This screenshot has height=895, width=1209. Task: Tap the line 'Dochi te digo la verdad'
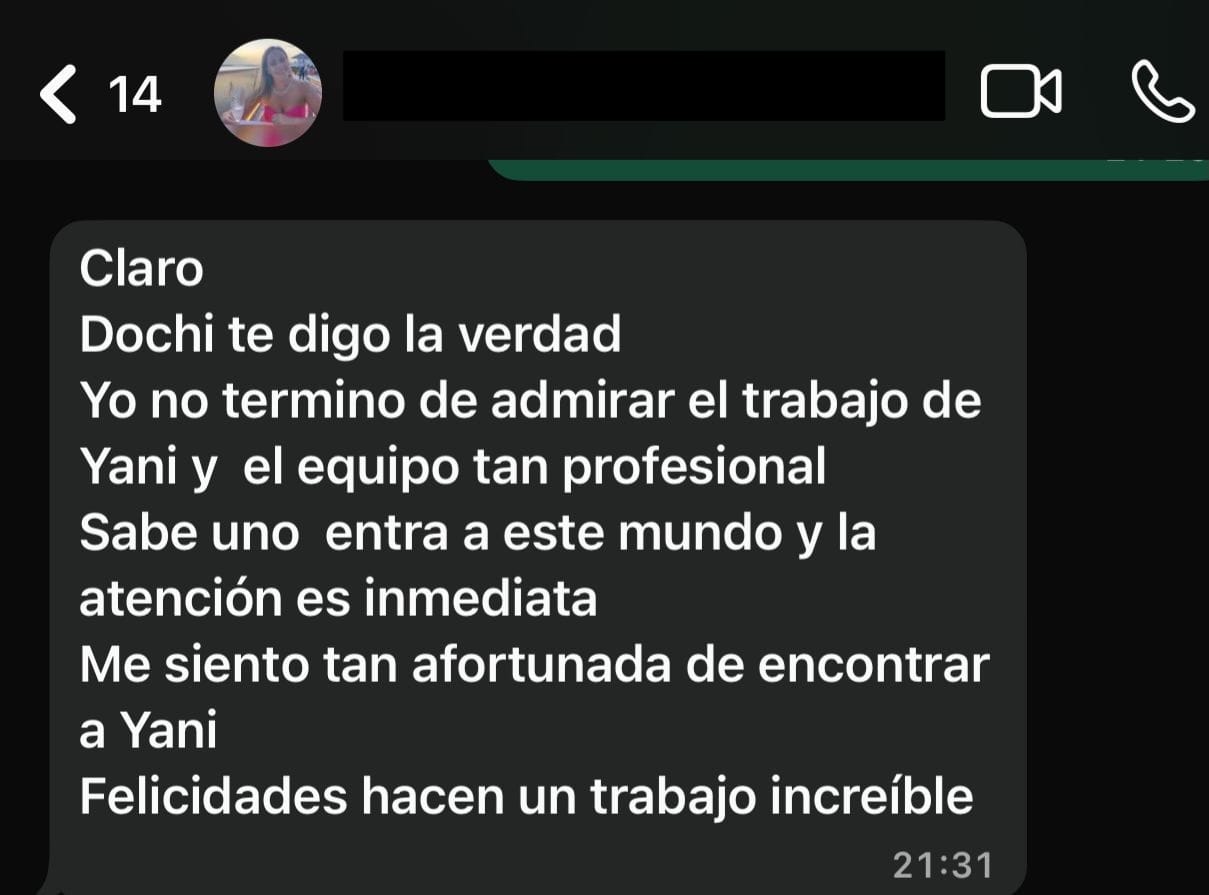tap(350, 335)
